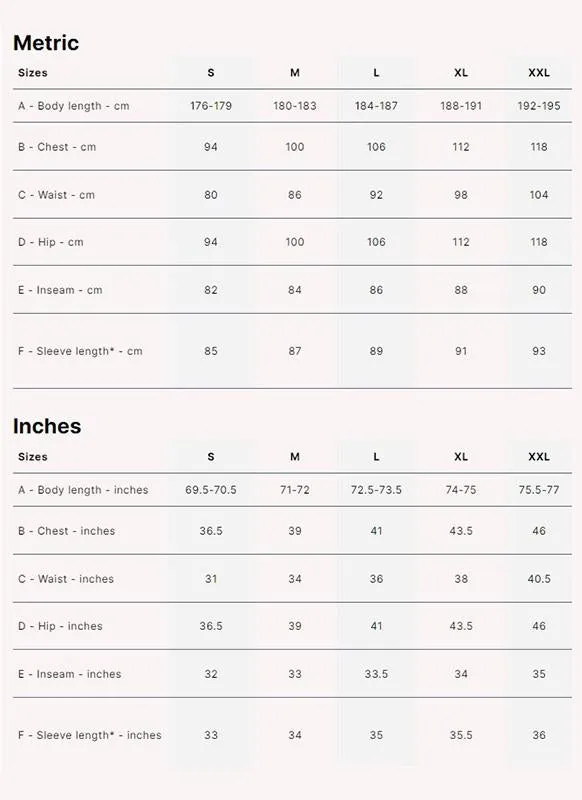582x800 pixels.
Task: Click the A - Body length - inches label
Action: pos(83,490)
